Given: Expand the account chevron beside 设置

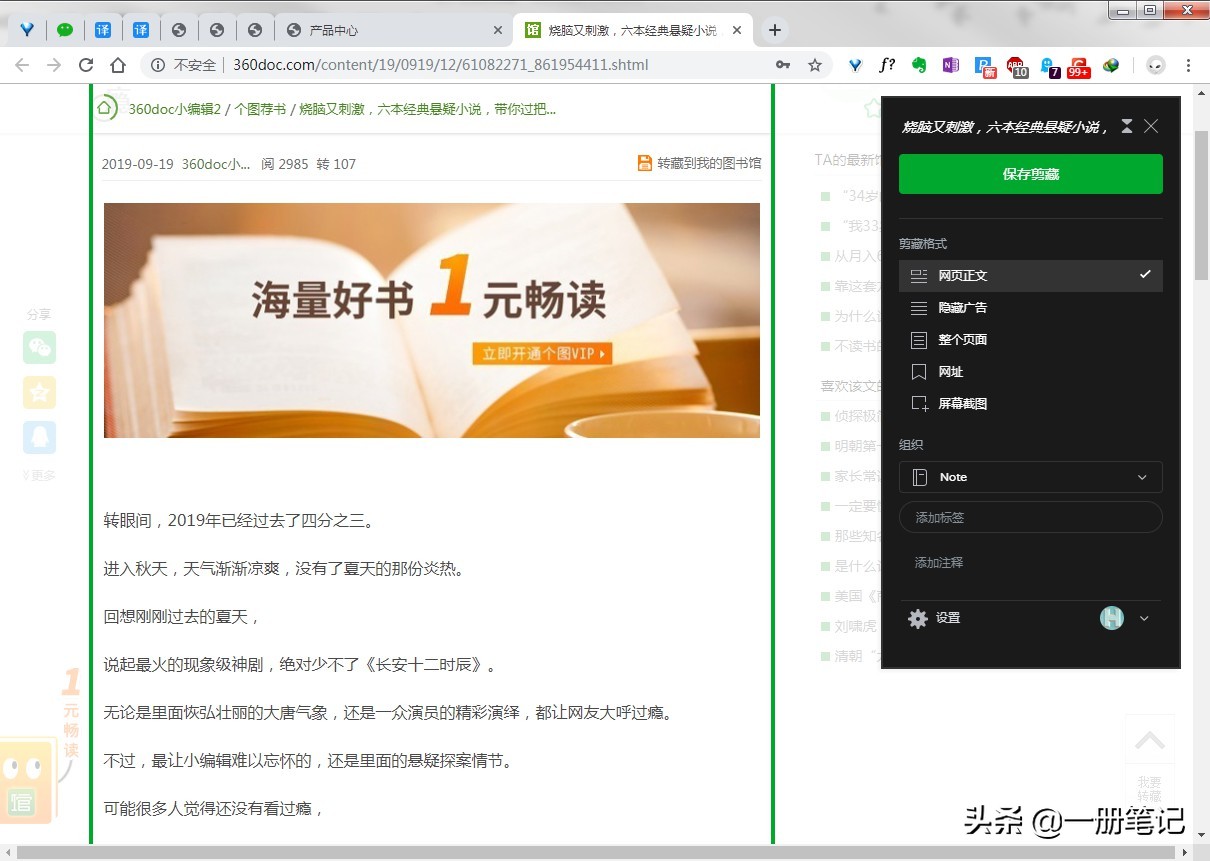Looking at the screenshot, I should 1145,618.
